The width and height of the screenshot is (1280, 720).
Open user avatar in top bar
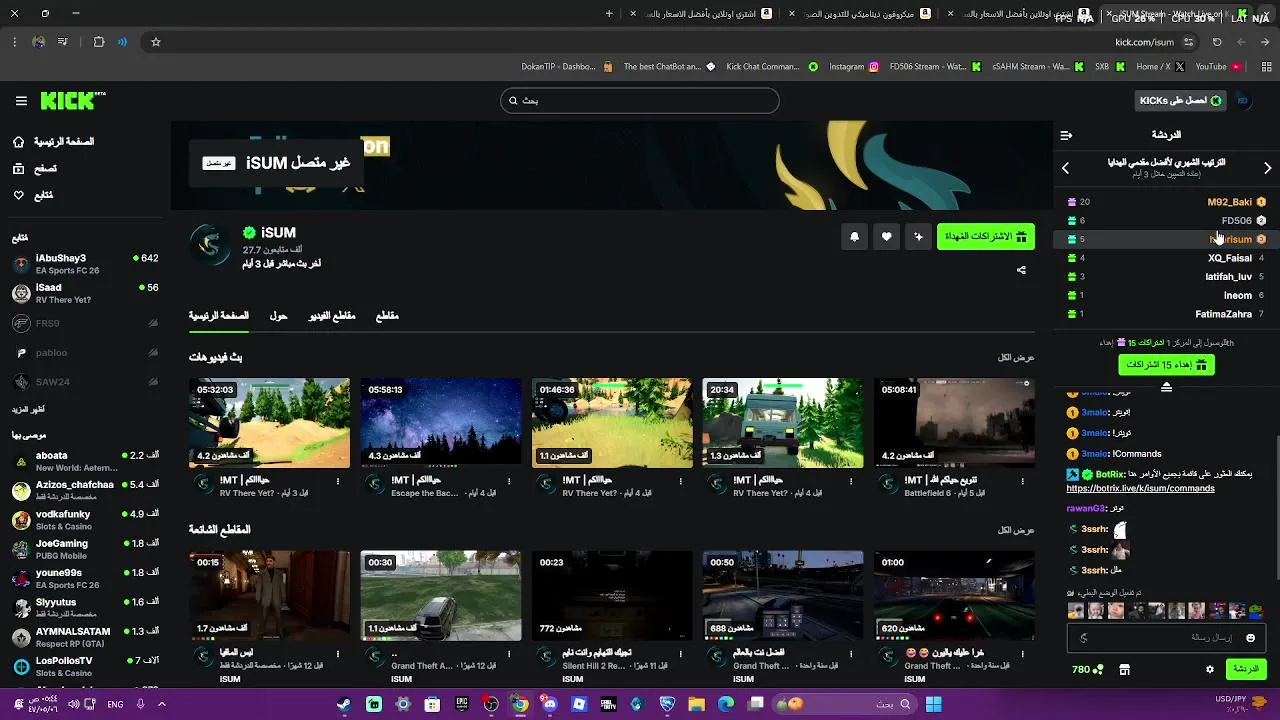1243,100
